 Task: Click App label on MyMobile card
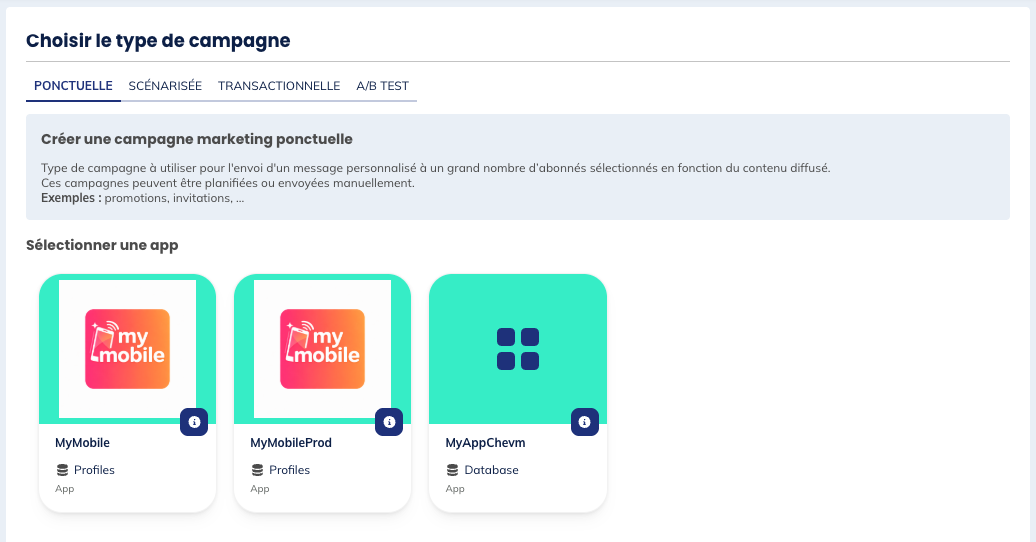click(x=65, y=489)
